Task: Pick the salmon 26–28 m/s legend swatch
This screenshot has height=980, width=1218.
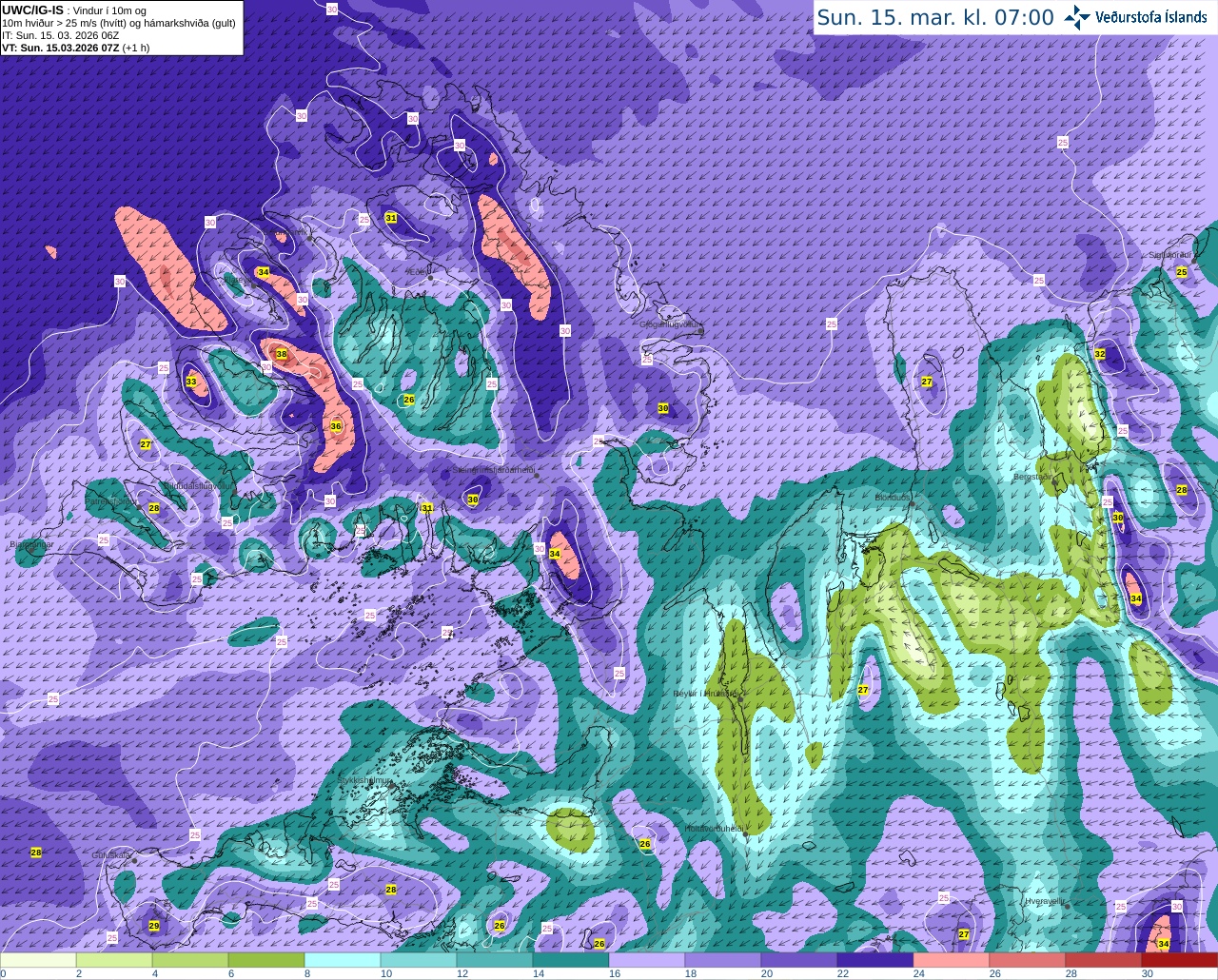Action: pos(1028,960)
